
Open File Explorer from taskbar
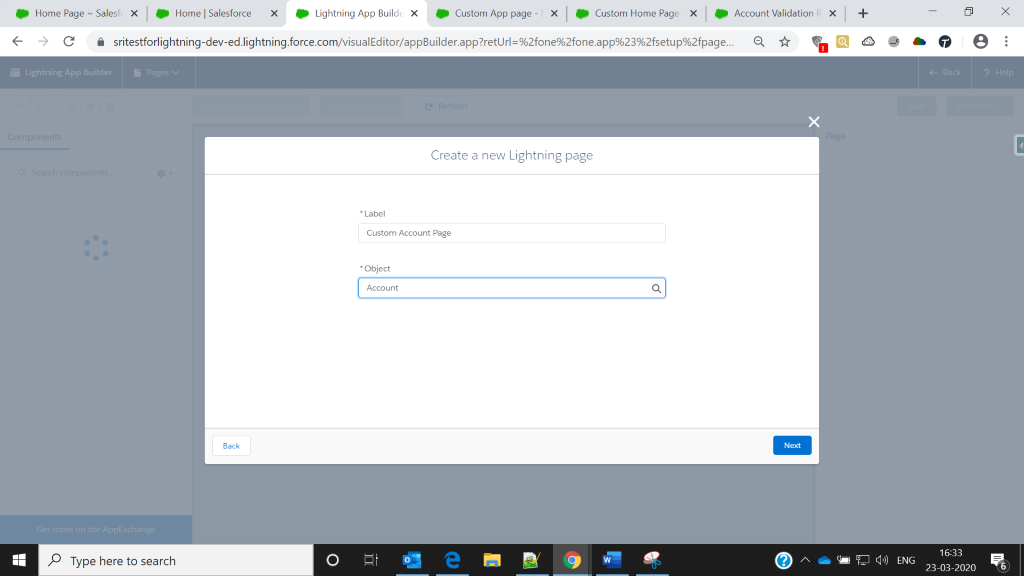(491, 560)
